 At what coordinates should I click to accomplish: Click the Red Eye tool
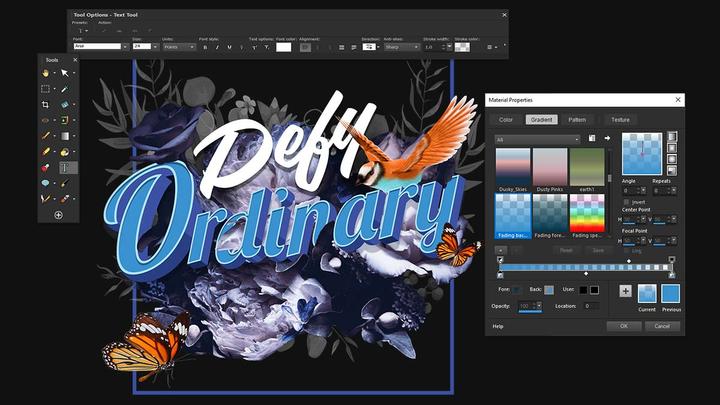click(x=46, y=120)
